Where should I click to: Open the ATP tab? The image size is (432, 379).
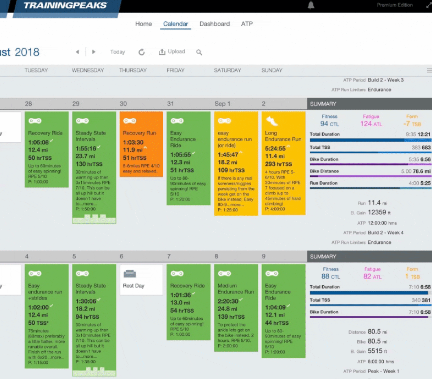[247, 24]
